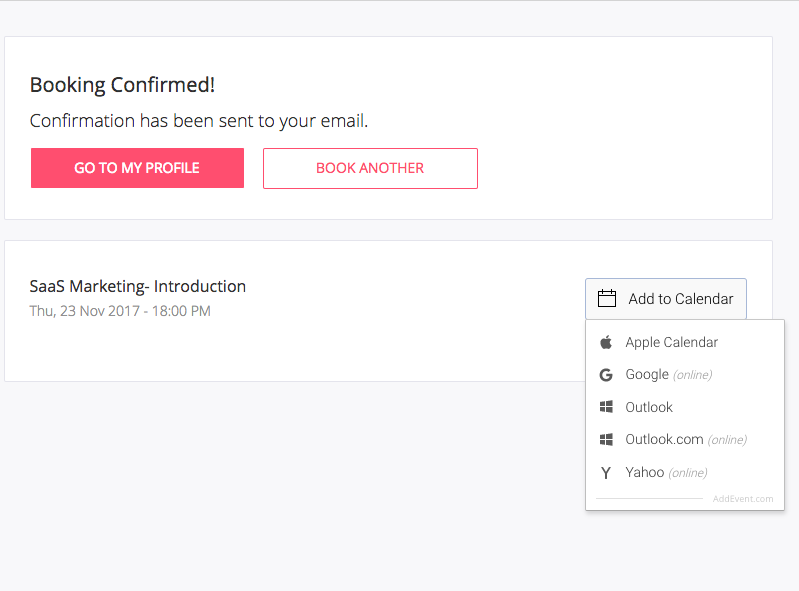Click the Windows icon beside Outlook.com
The height and width of the screenshot is (591, 799).
pyautogui.click(x=606, y=440)
